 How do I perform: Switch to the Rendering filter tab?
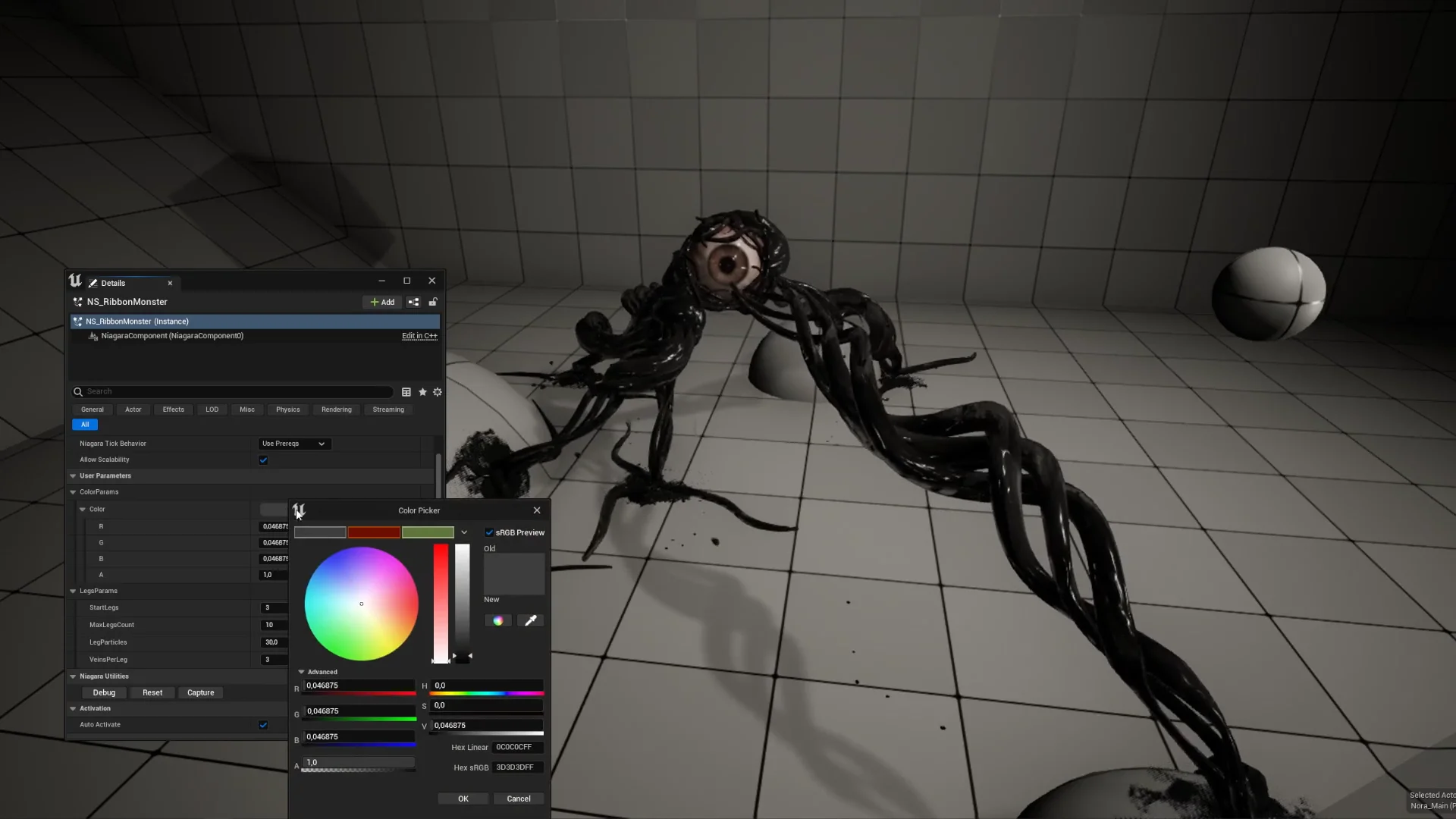click(336, 409)
